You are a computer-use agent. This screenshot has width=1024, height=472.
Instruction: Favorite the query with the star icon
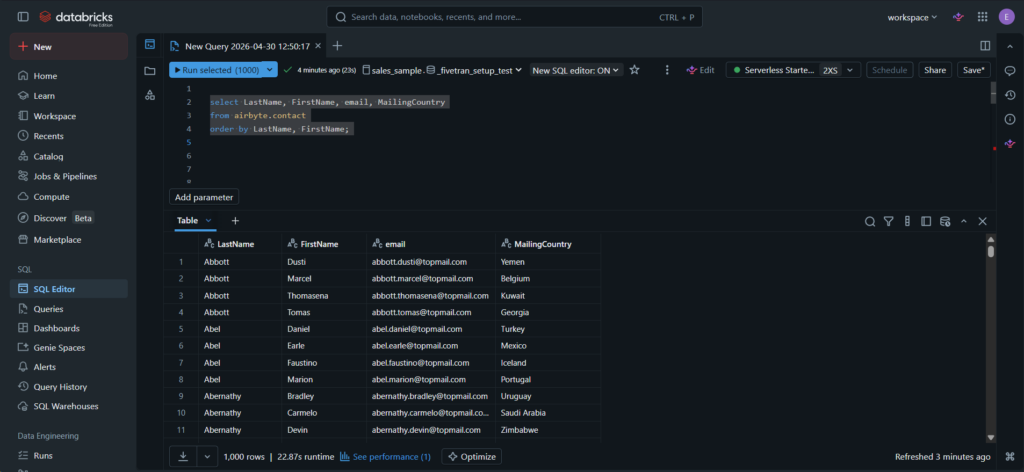(x=634, y=70)
